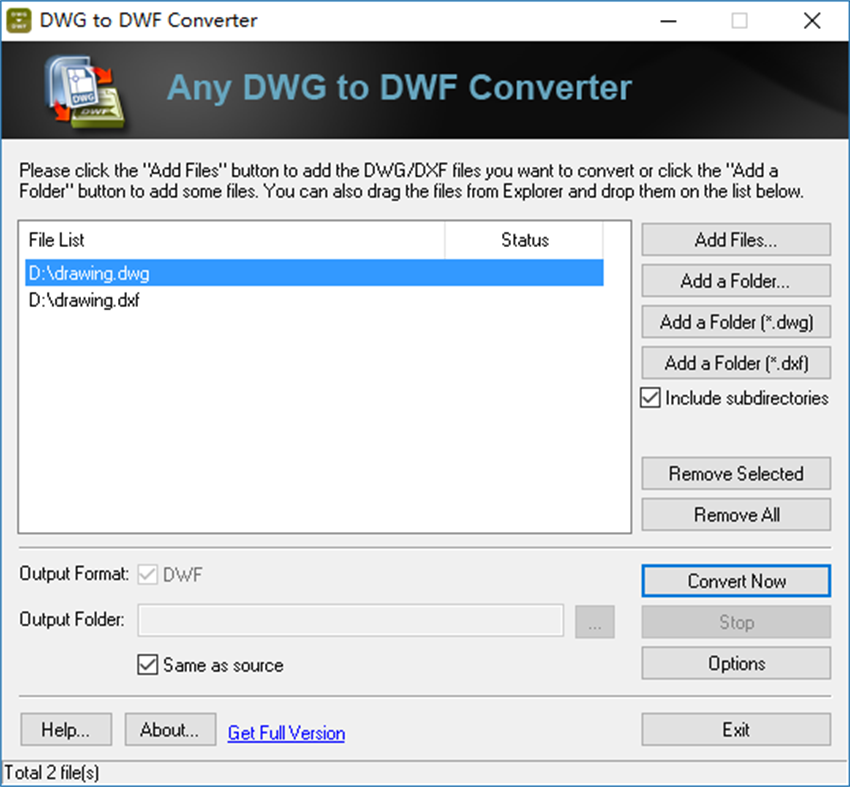The height and width of the screenshot is (787, 850).
Task: Click the DWG to DWF Converter title bar icon
Action: pyautogui.click(x=21, y=20)
